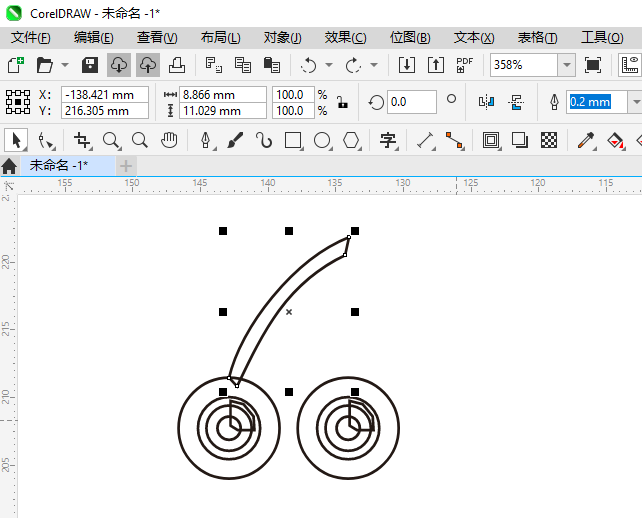Open the zoom level dropdown
The image size is (642, 518).
(566, 65)
